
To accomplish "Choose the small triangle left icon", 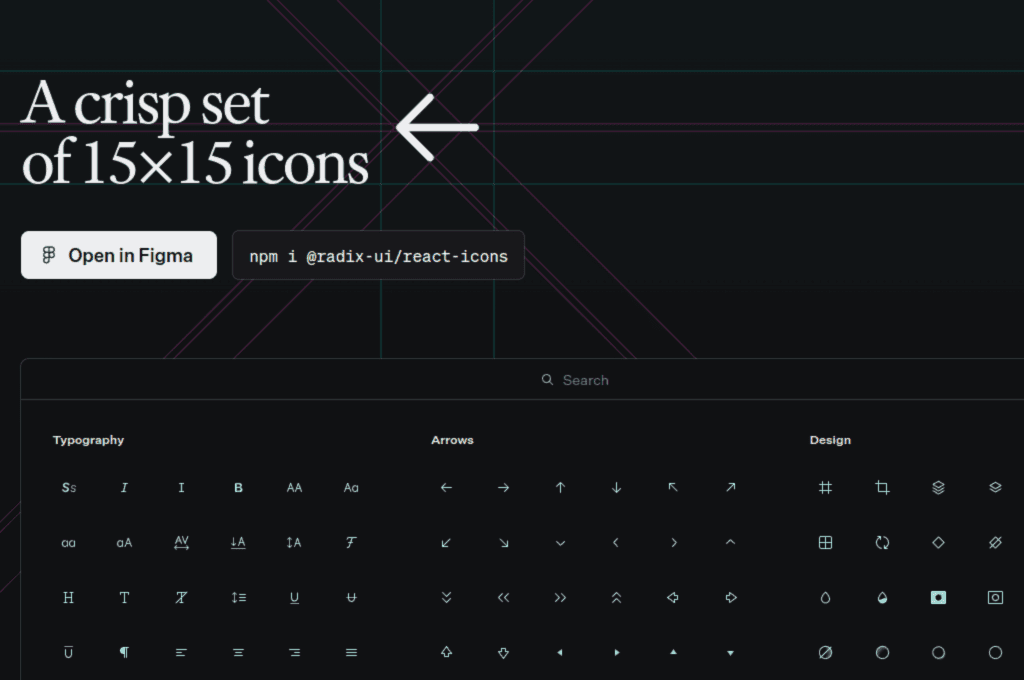I will point(560,652).
